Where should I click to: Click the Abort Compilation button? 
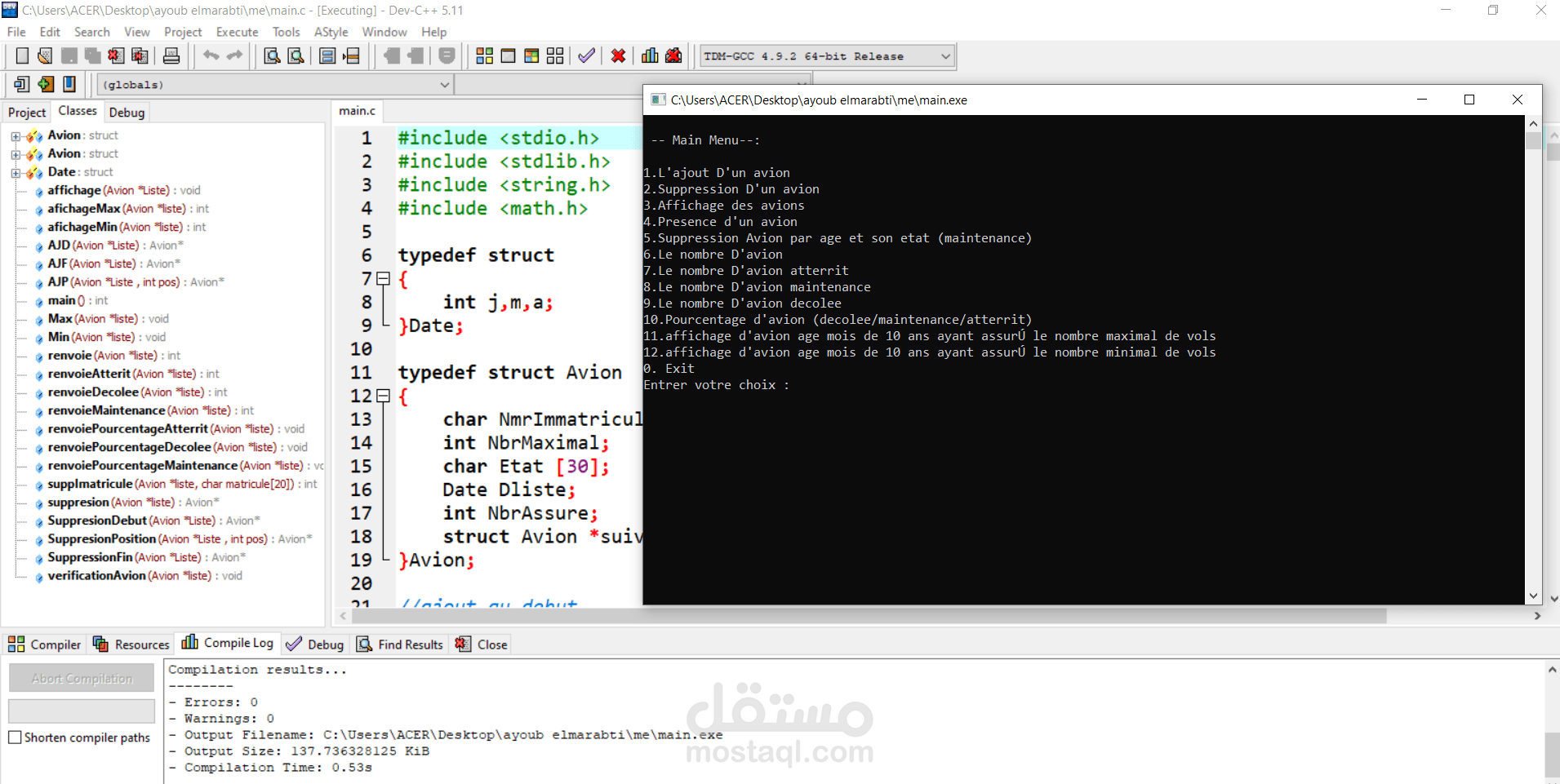click(82, 678)
